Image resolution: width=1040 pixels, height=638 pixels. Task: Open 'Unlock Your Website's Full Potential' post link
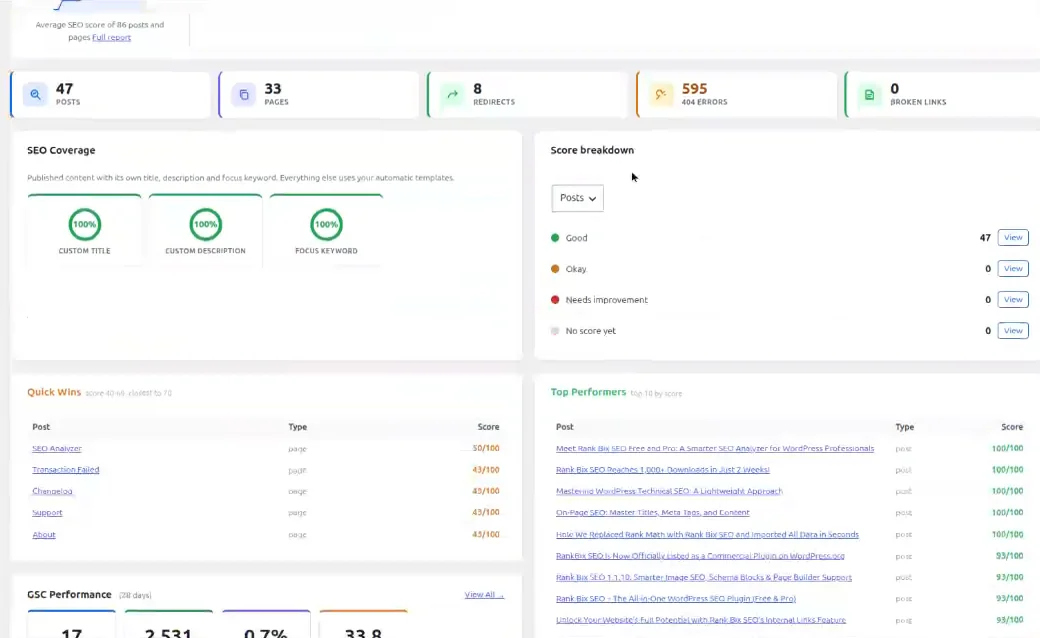tap(700, 620)
